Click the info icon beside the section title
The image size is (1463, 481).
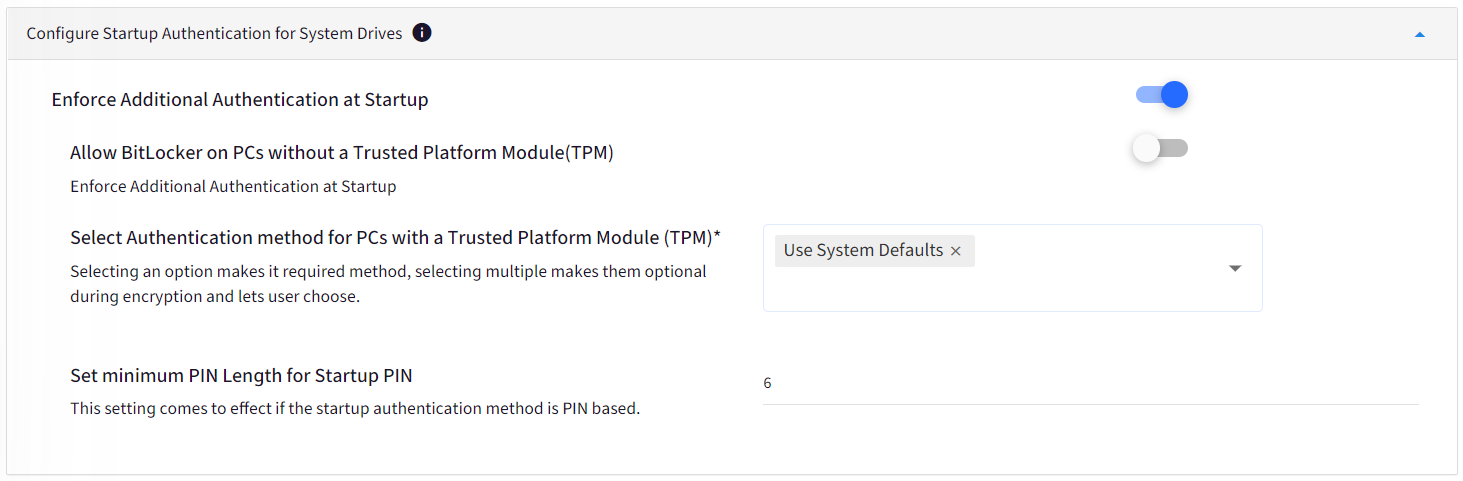click(422, 34)
